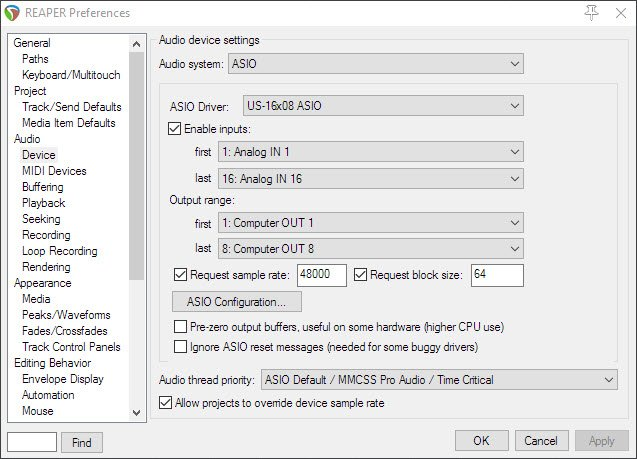This screenshot has width=637, height=459.
Task: Pin the Preferences window with pushpin icon
Action: [x=592, y=13]
